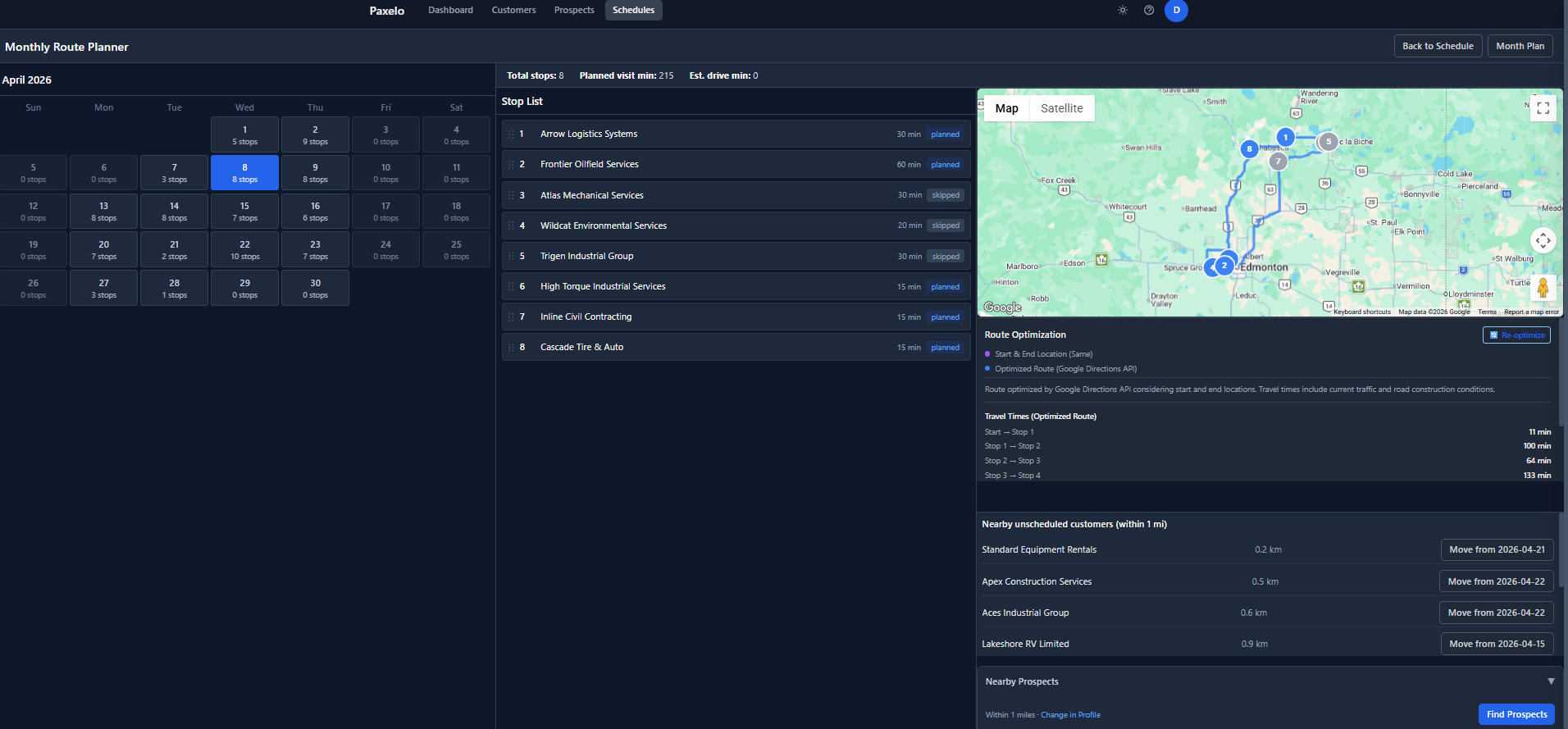The image size is (1568, 729).
Task: Click the Paxelo logo
Action: tap(386, 11)
